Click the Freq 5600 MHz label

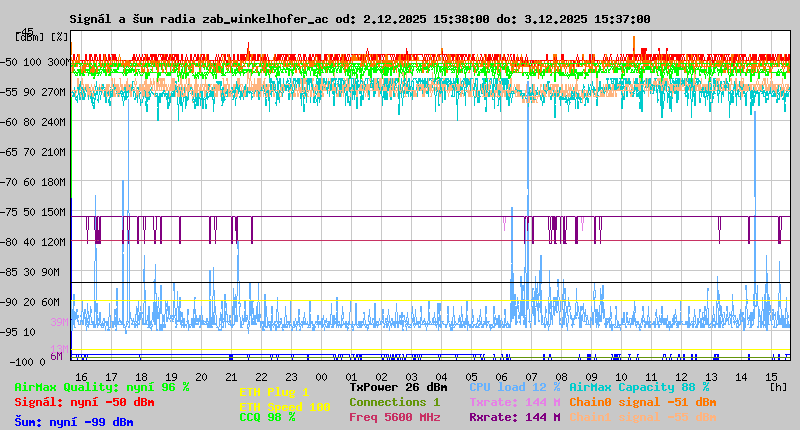tap(394, 418)
